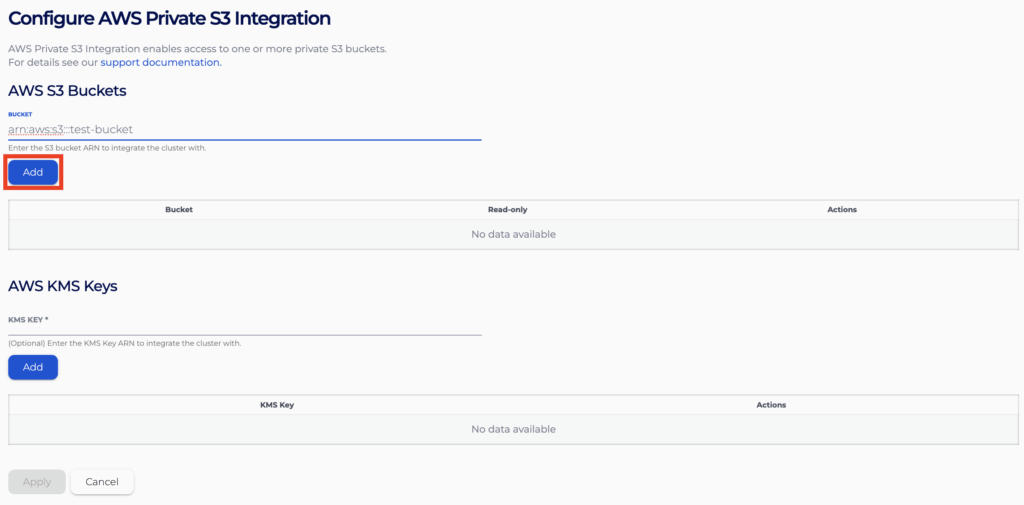Viewport: 1024px width, 505px height.
Task: Click the KMS Key input field
Action: [245, 325]
